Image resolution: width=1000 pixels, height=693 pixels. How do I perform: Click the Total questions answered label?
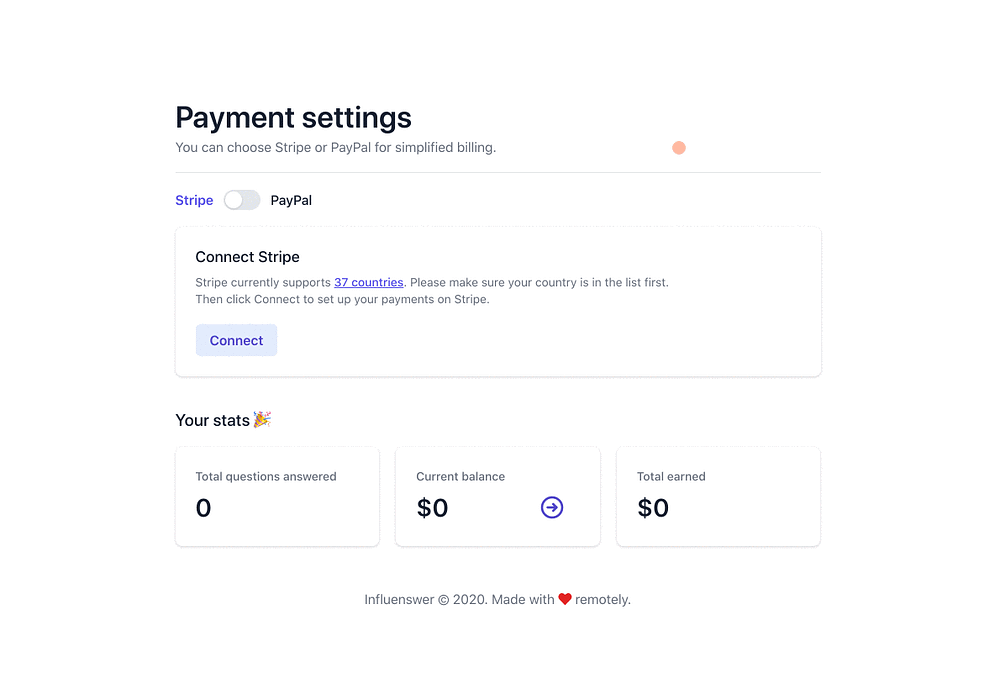[266, 476]
